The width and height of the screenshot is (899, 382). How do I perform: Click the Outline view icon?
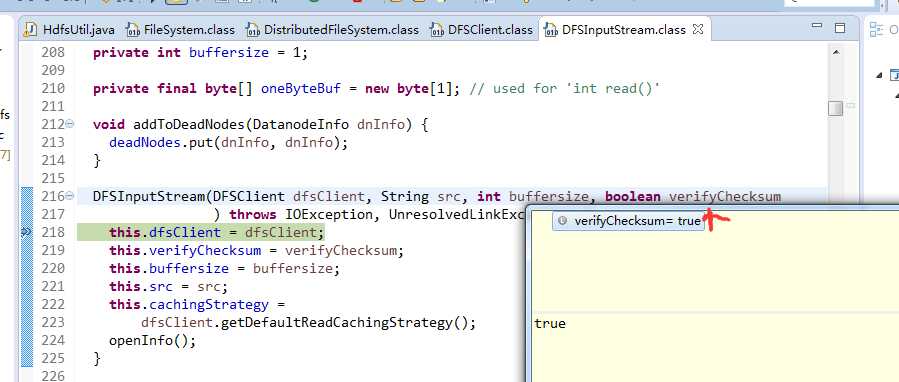(x=876, y=29)
